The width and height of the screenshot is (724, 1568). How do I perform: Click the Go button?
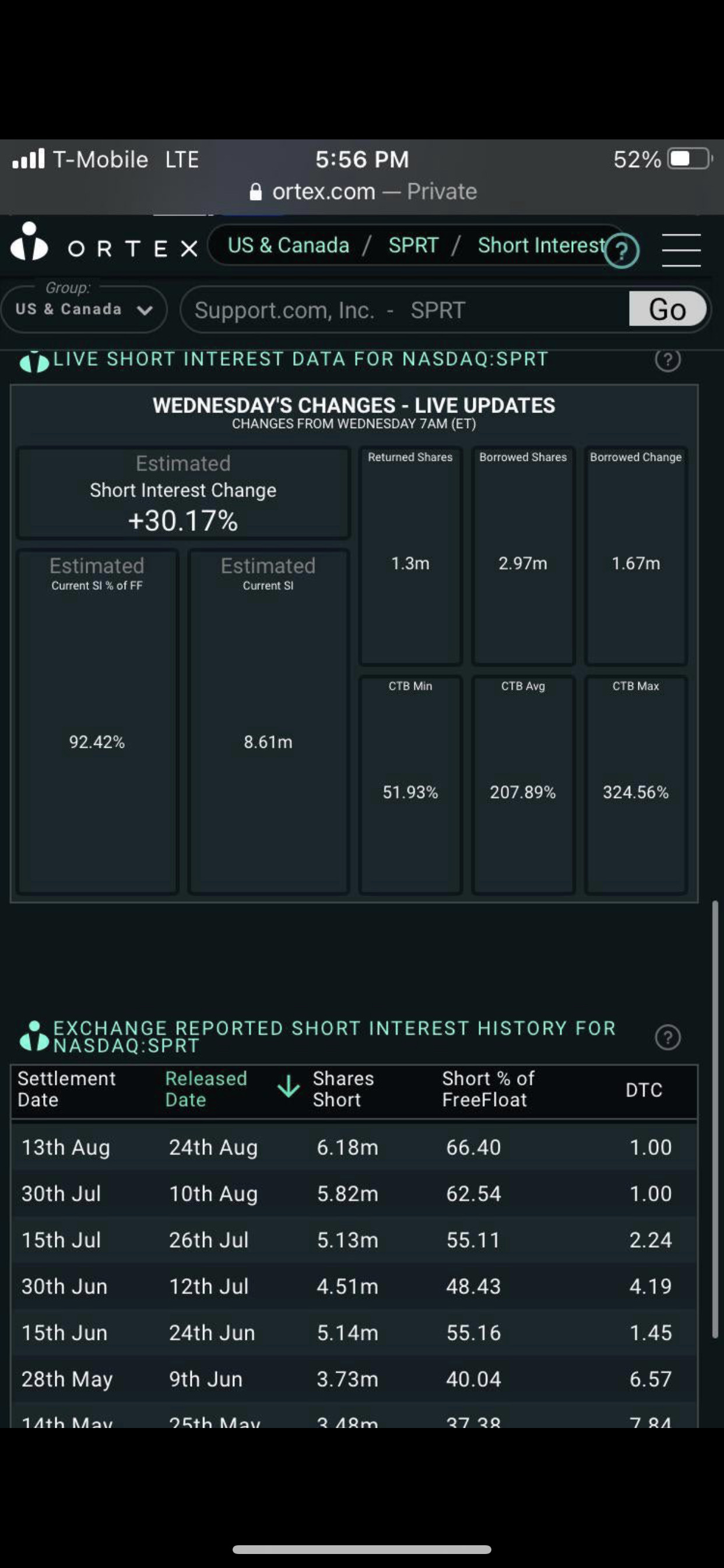tap(668, 309)
